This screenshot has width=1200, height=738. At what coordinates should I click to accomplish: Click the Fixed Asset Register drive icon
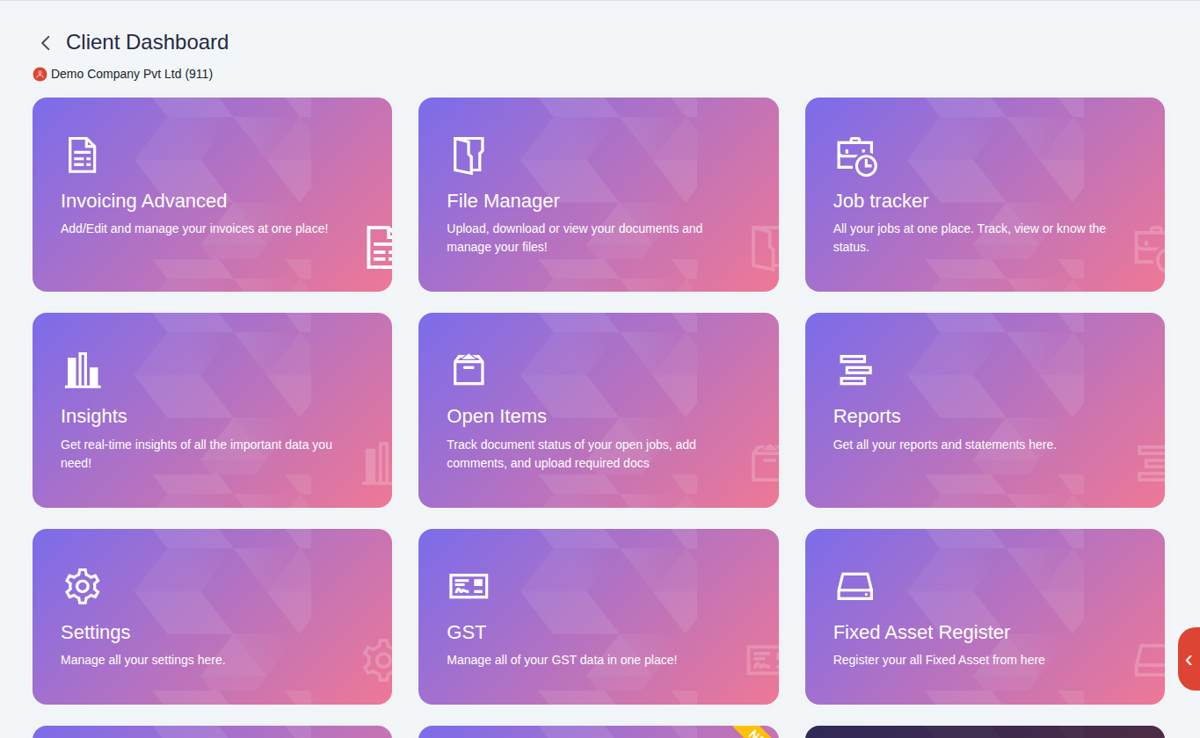[855, 586]
